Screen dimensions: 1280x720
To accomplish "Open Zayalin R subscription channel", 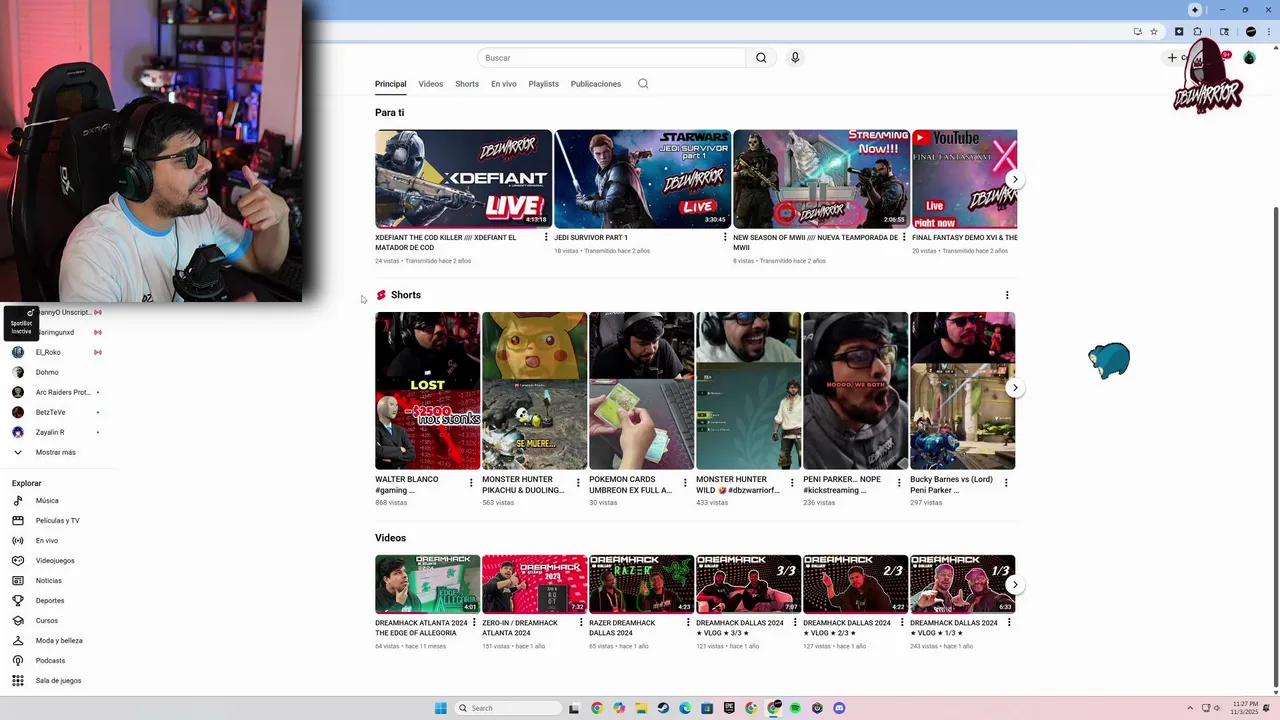I will click(50, 432).
